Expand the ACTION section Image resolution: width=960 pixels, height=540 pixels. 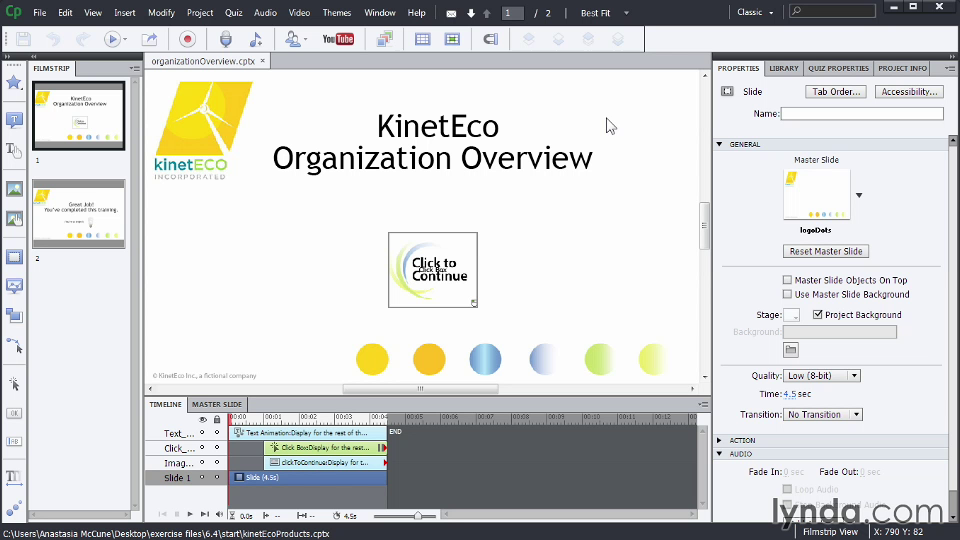click(x=719, y=440)
